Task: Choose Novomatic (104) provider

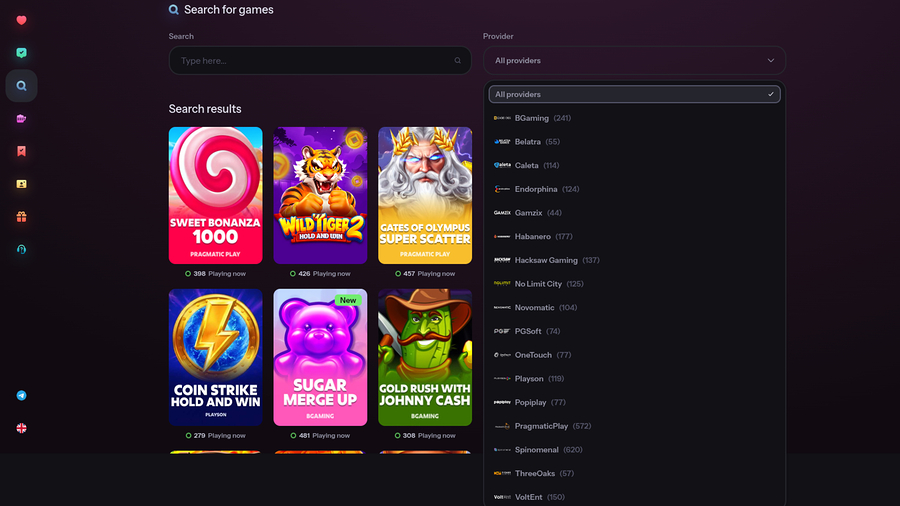Action: pyautogui.click(x=634, y=308)
